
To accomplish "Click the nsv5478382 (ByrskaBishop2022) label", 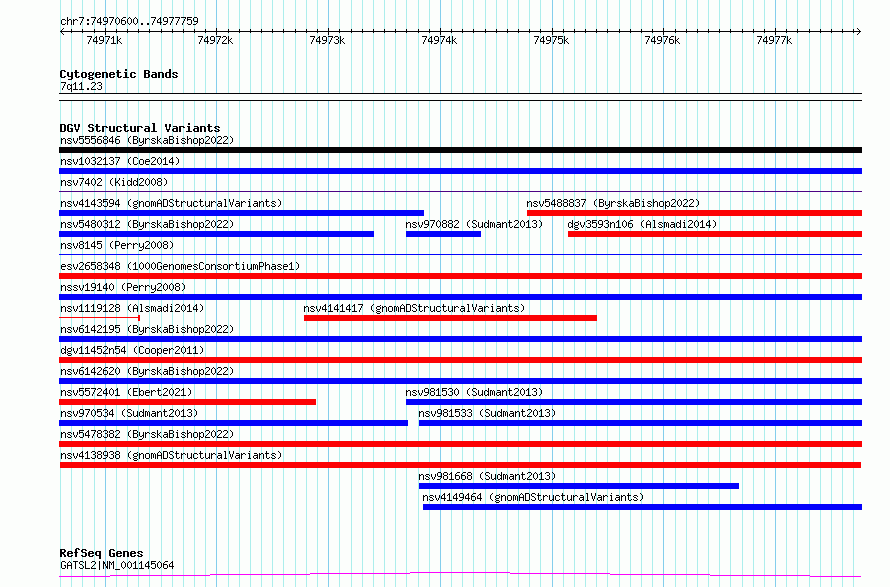I will pyautogui.click(x=147, y=434).
